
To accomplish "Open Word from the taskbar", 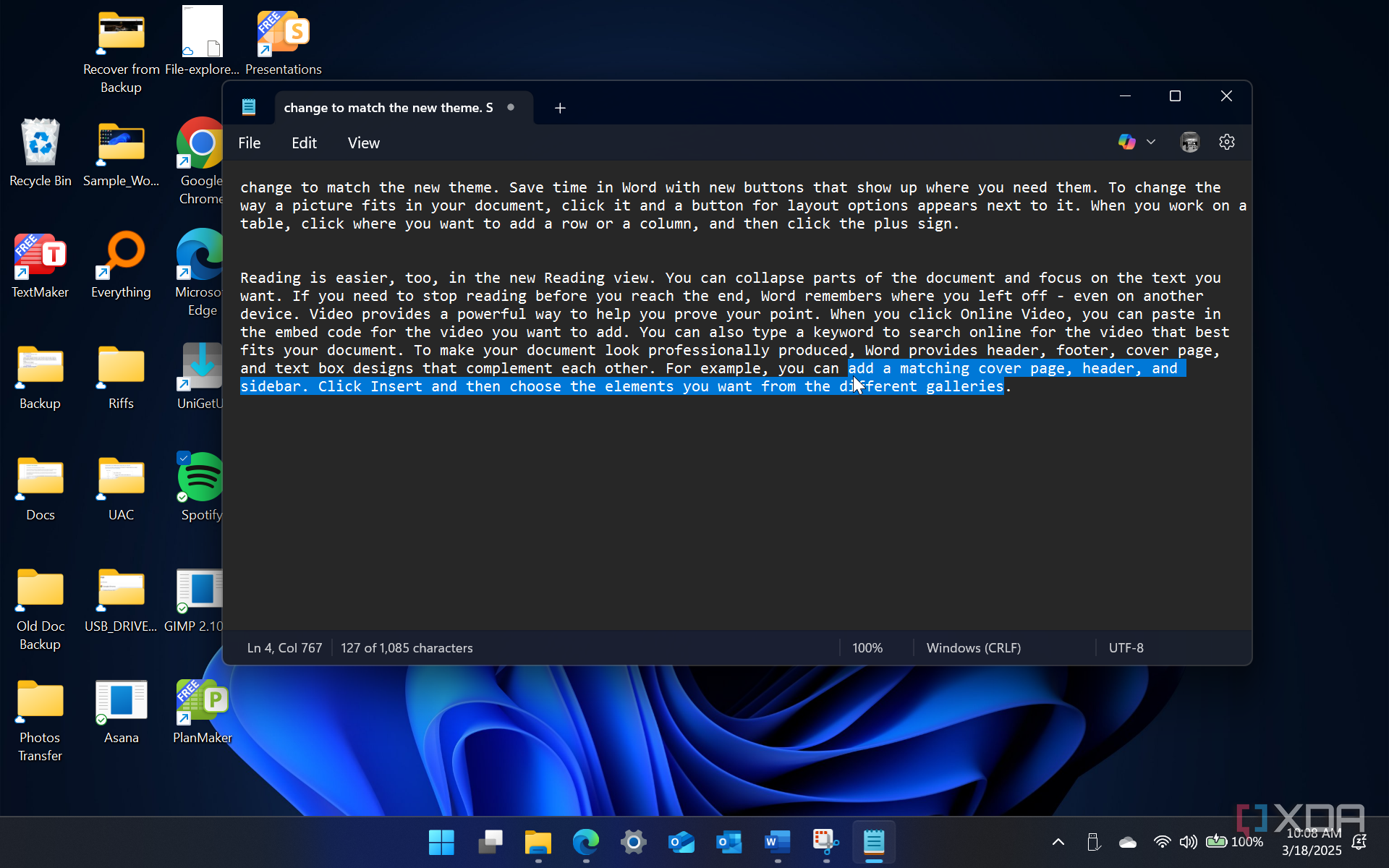I will pos(777,843).
